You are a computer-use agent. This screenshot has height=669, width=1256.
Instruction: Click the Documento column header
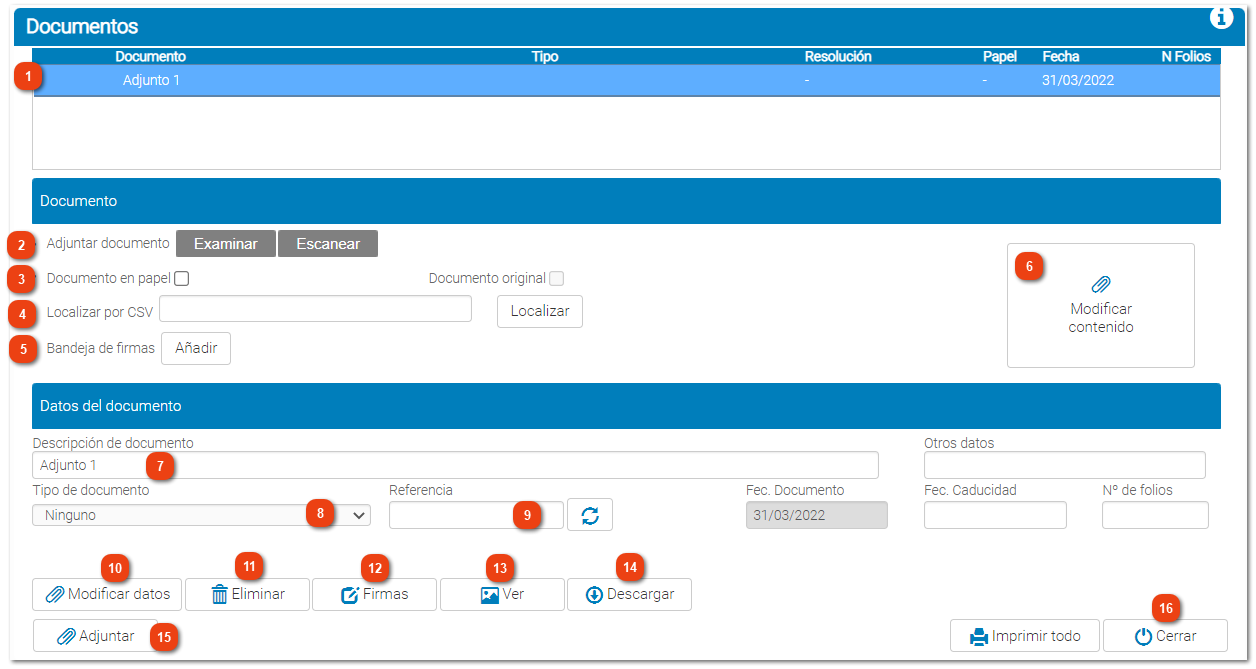point(150,57)
